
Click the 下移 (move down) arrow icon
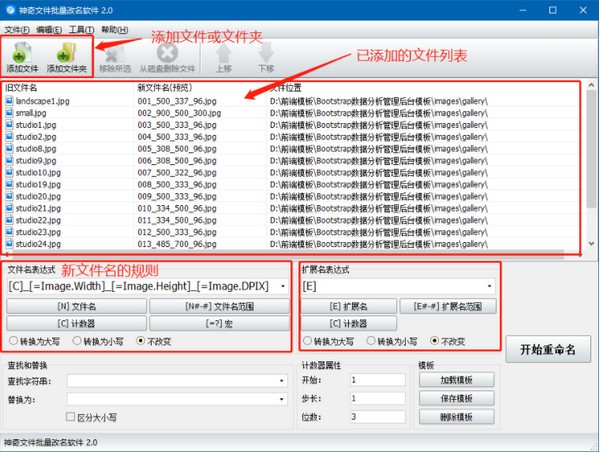point(266,52)
